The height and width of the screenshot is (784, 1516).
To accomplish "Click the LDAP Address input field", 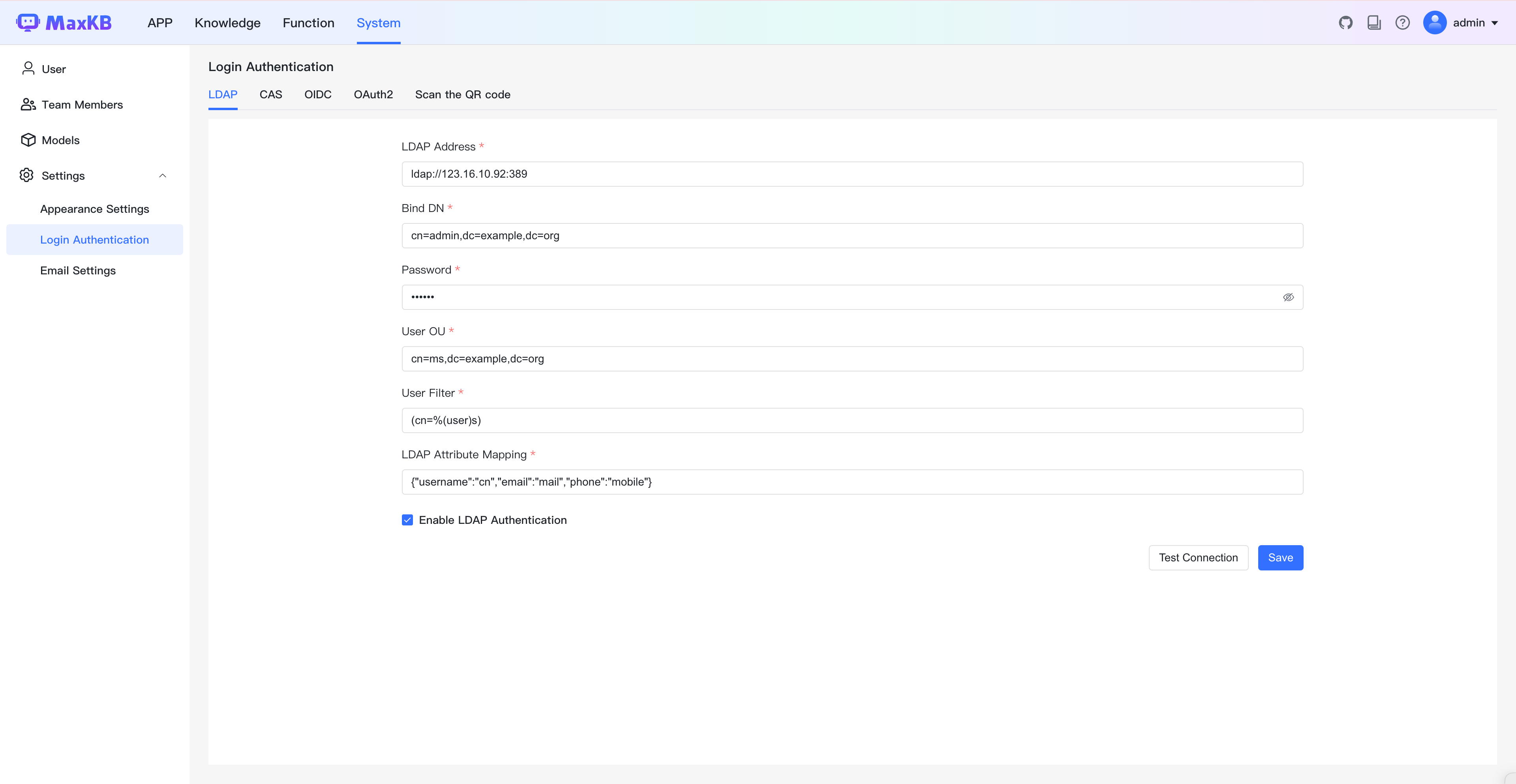I will pyautogui.click(x=852, y=174).
